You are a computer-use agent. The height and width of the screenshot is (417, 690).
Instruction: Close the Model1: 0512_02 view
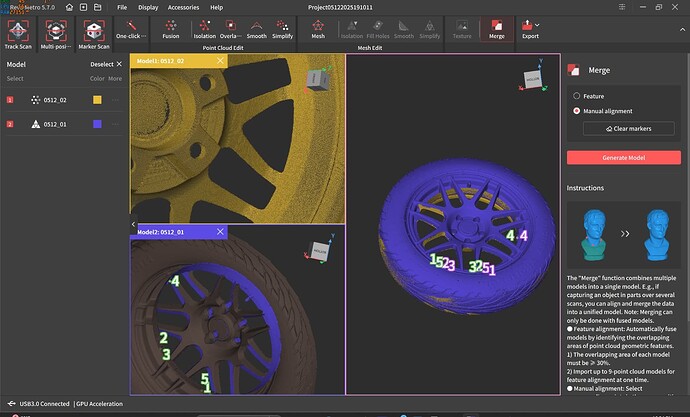(x=220, y=61)
